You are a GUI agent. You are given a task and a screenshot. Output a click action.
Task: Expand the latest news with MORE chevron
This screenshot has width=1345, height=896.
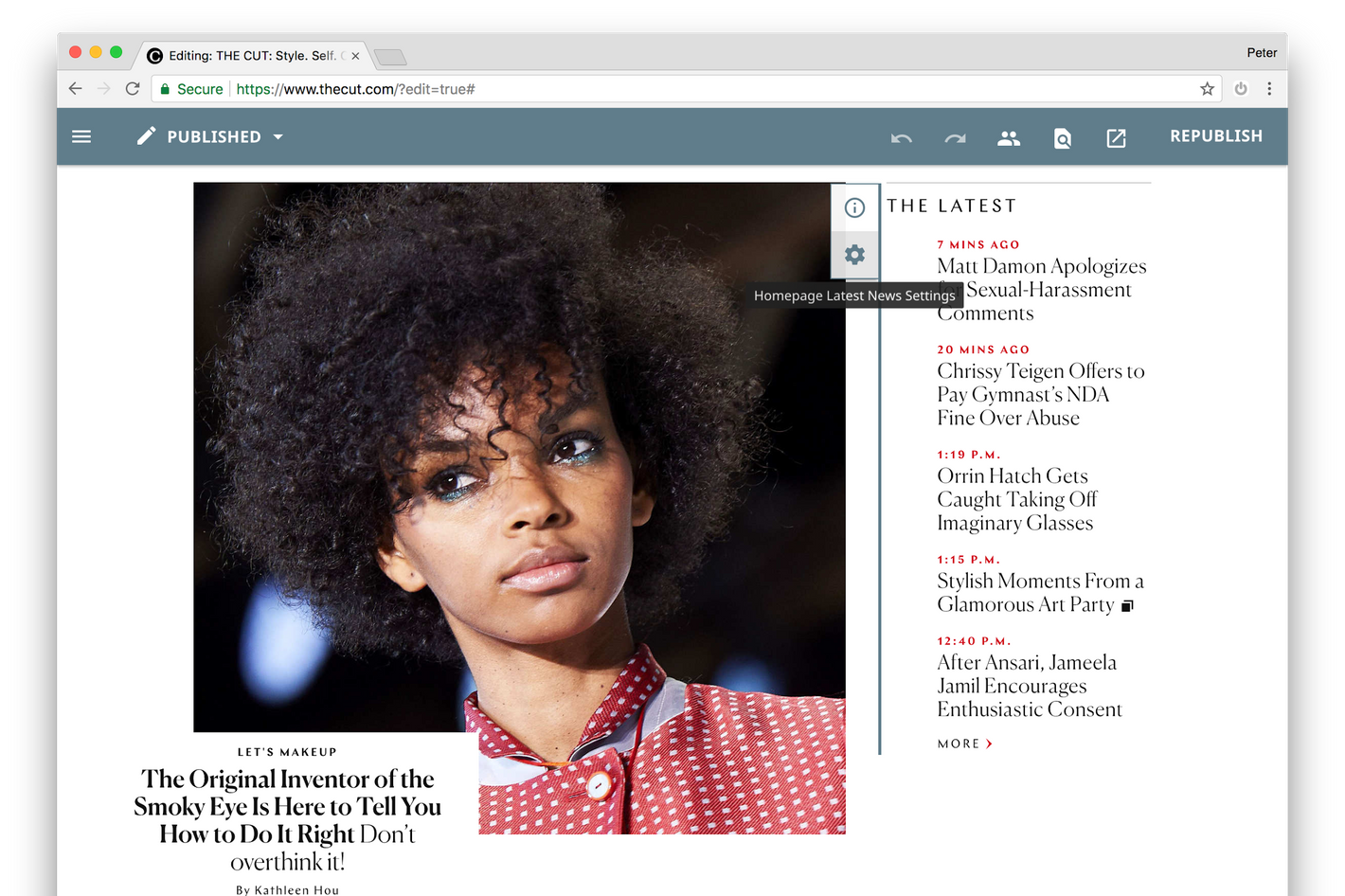[963, 744]
